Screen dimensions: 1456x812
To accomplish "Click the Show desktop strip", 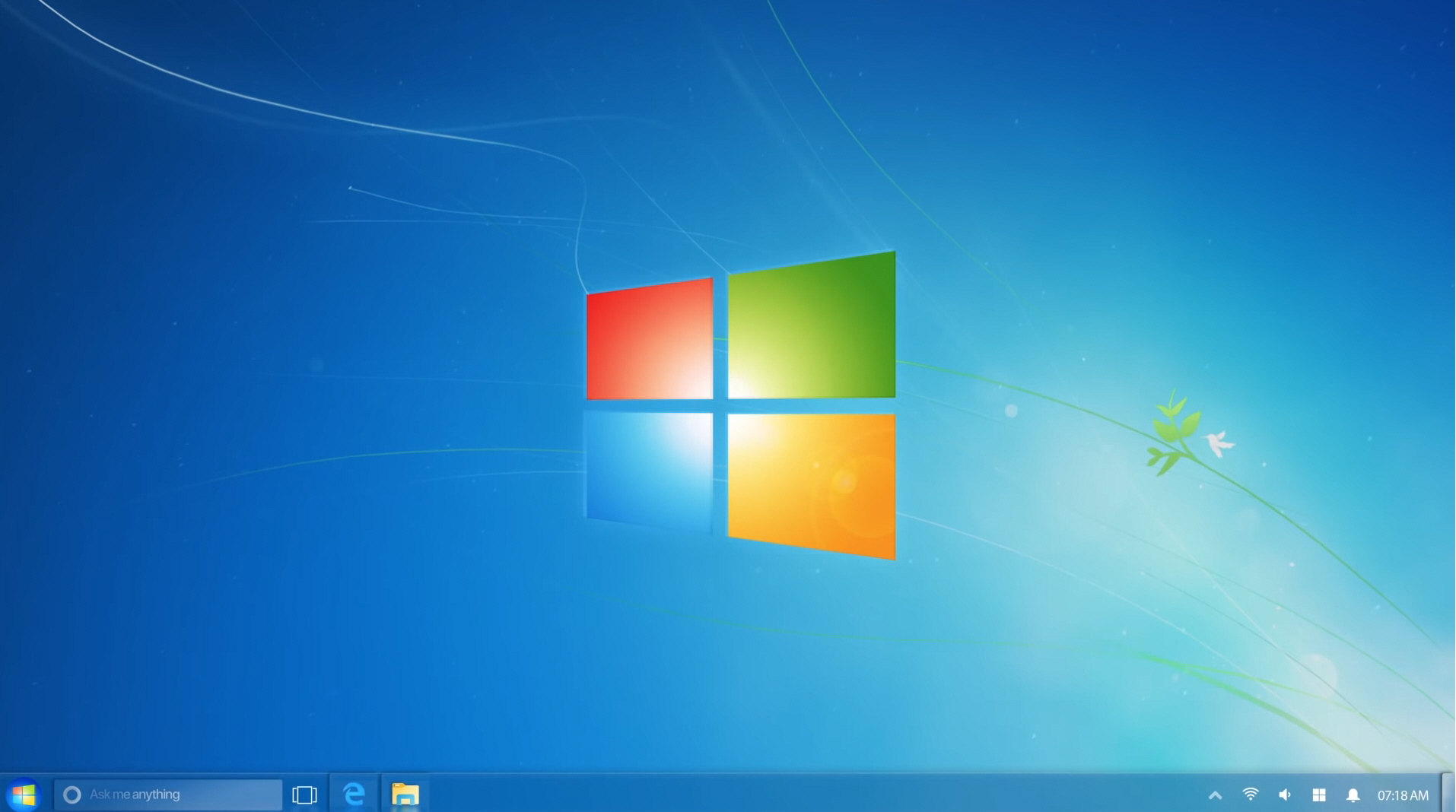I will click(x=1448, y=793).
